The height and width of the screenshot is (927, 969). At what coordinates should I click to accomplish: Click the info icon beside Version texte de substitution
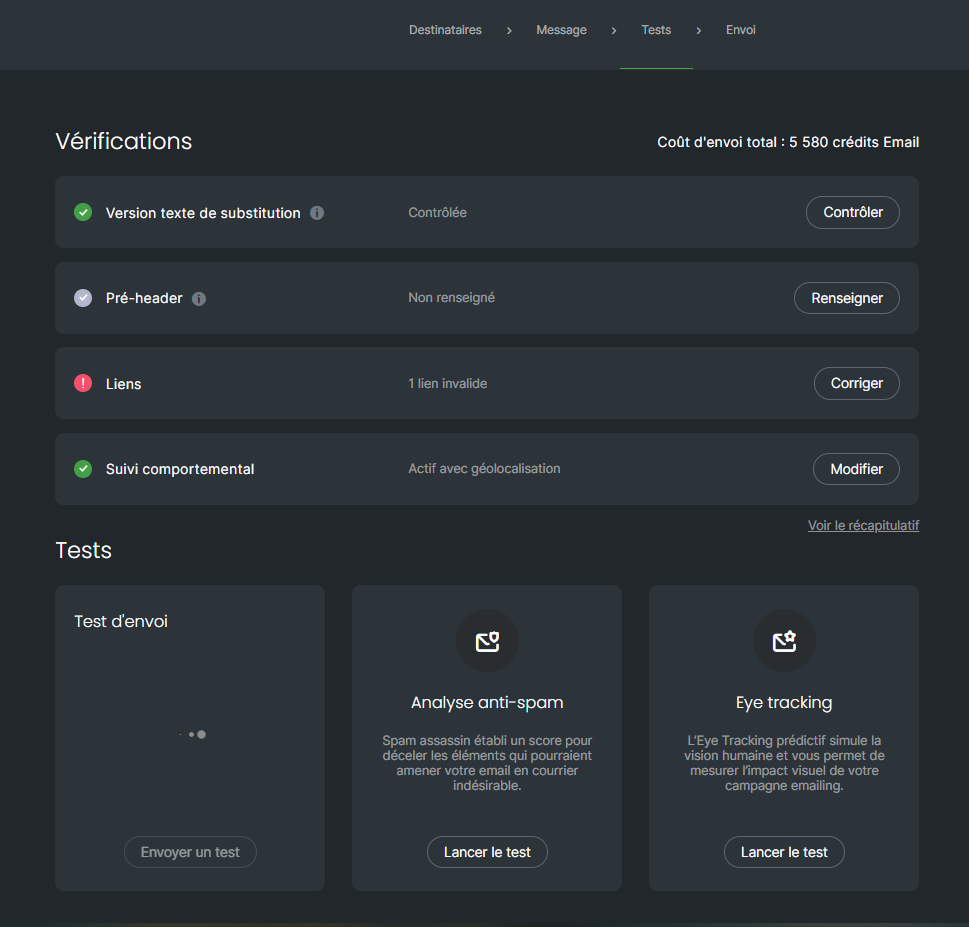pos(317,213)
